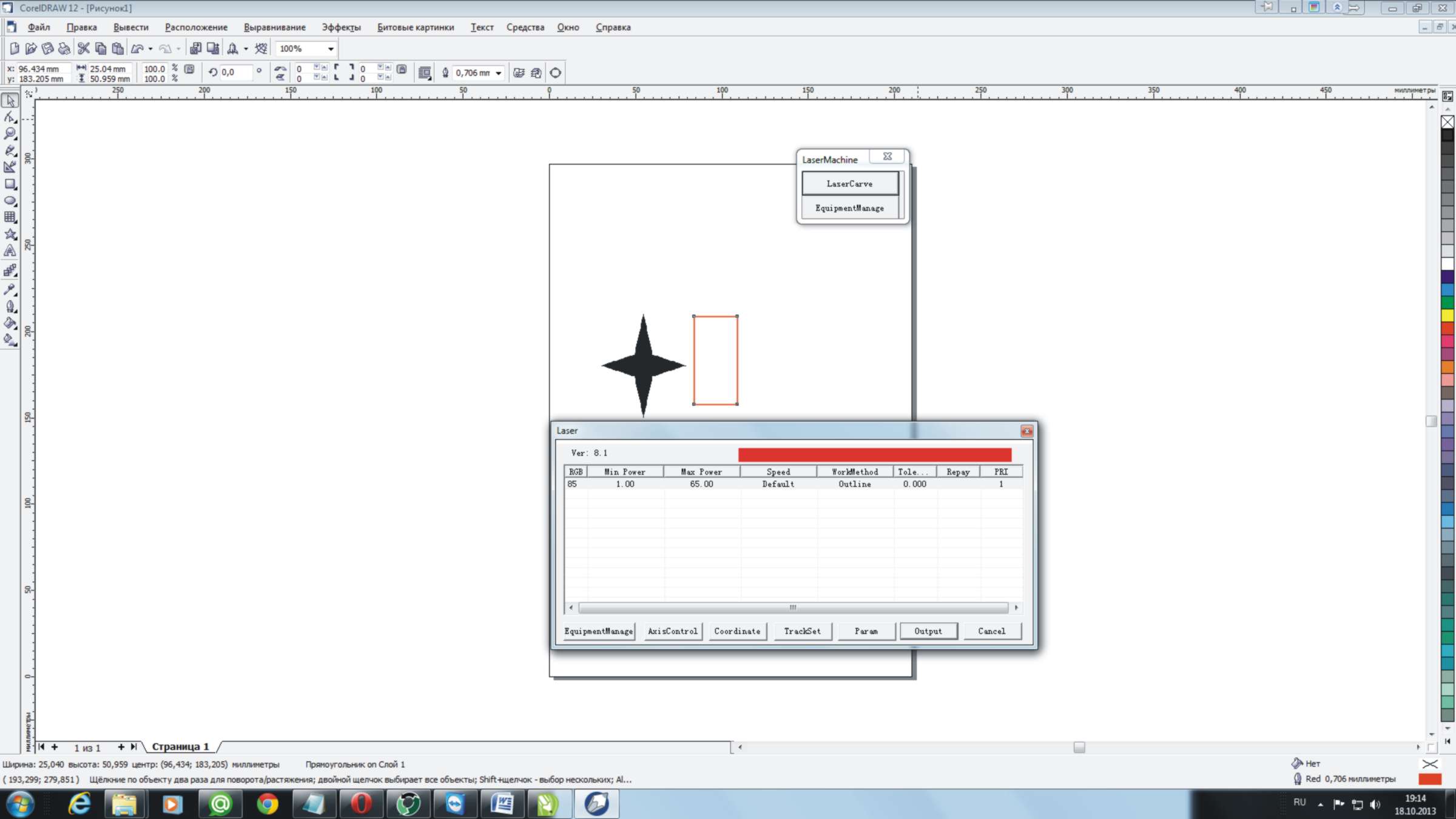
Task: Click the Open folder toolbar icon
Action: click(30, 49)
